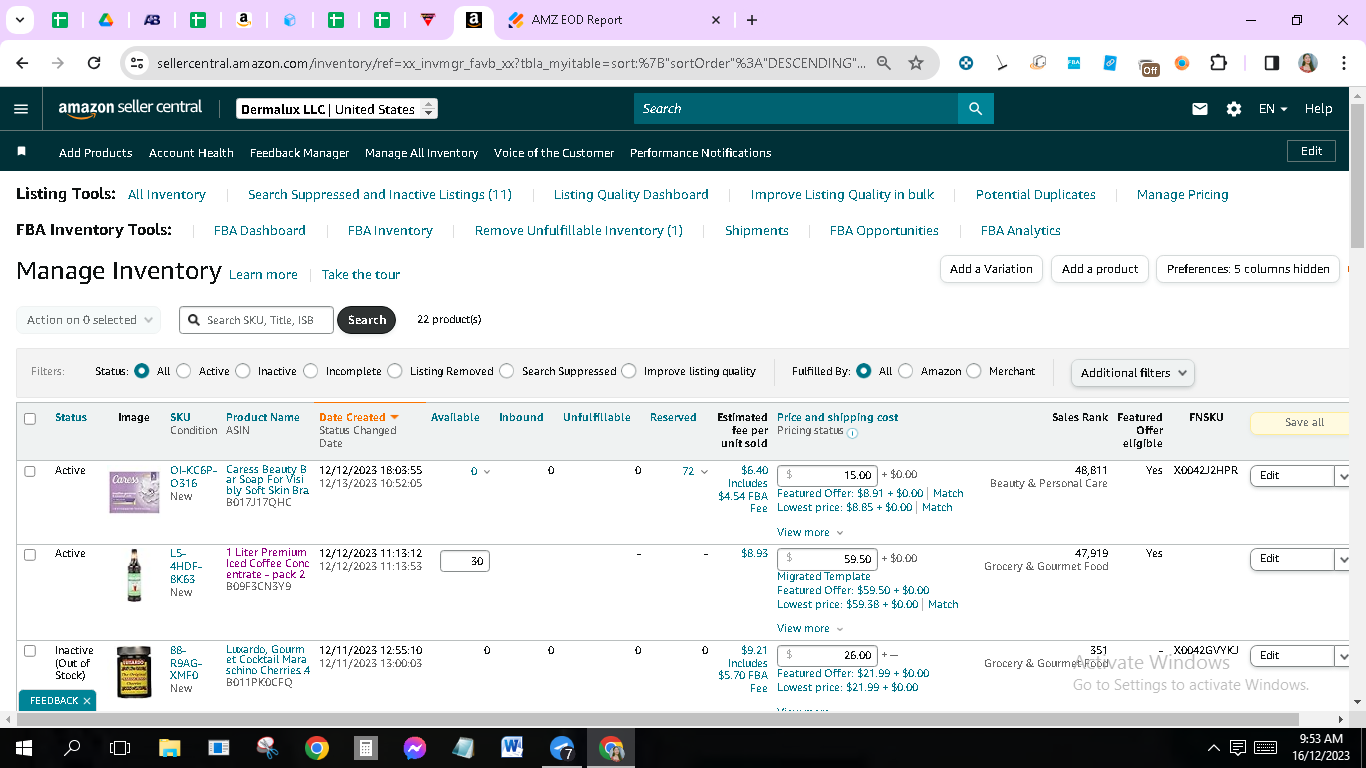1366x768 pixels.
Task: Open the Chrome three-dot menu
Action: click(x=1342, y=63)
